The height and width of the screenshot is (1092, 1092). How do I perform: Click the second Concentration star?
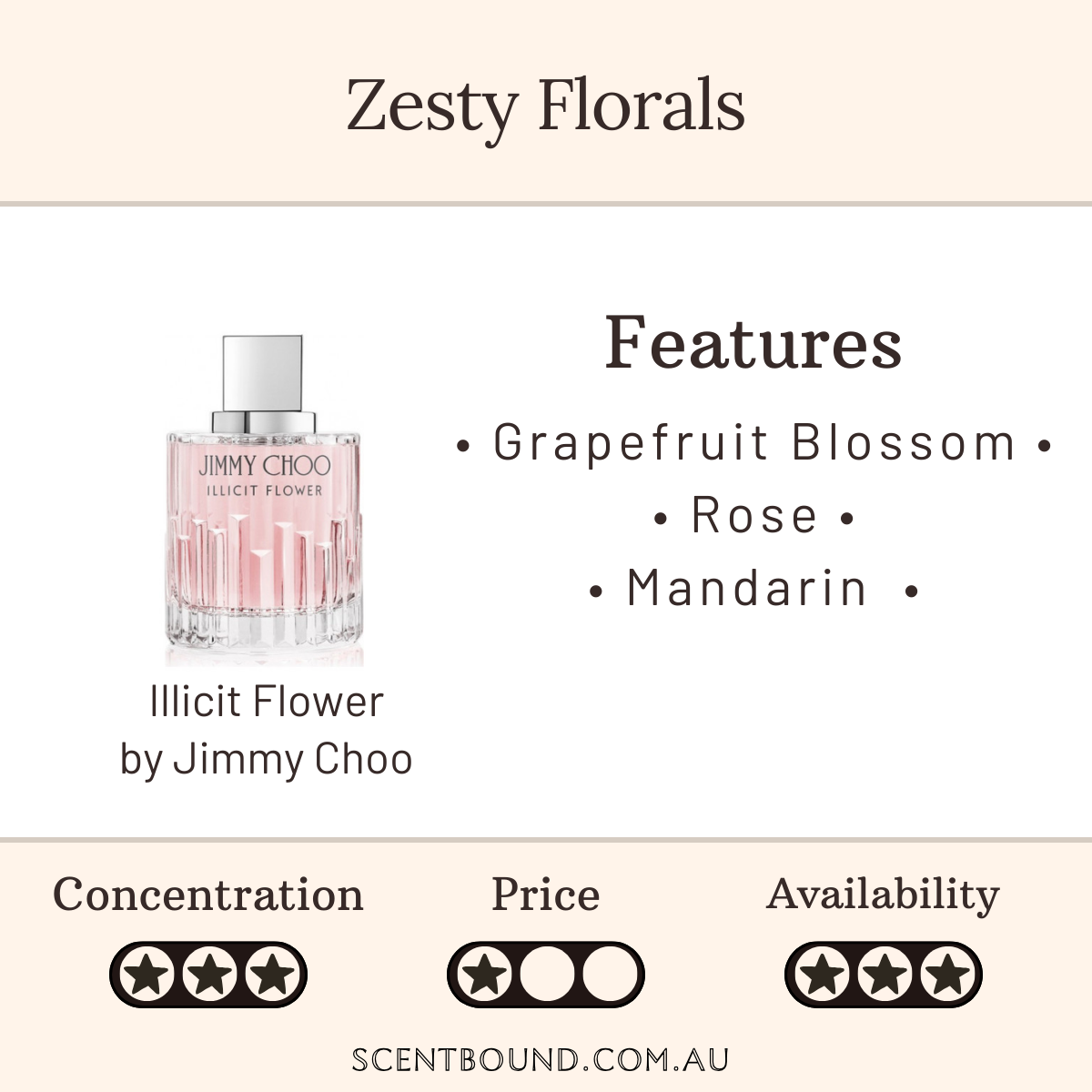[x=209, y=976]
